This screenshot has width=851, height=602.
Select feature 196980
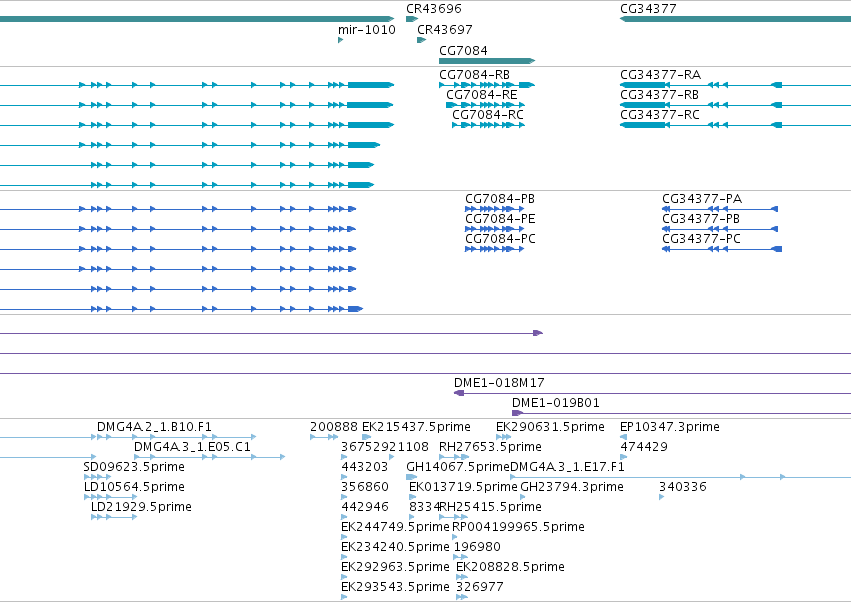477,547
